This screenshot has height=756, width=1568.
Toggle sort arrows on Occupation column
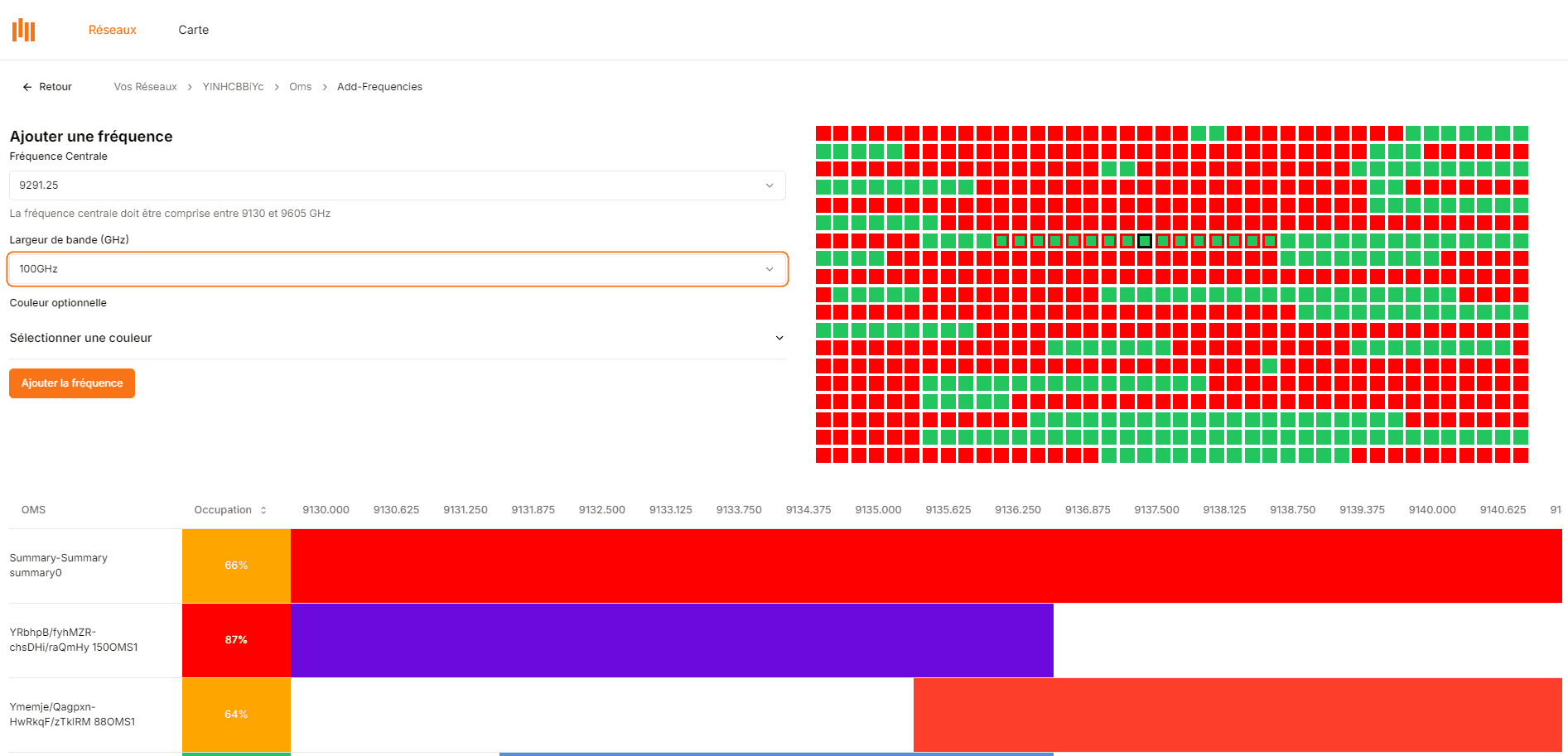point(263,510)
